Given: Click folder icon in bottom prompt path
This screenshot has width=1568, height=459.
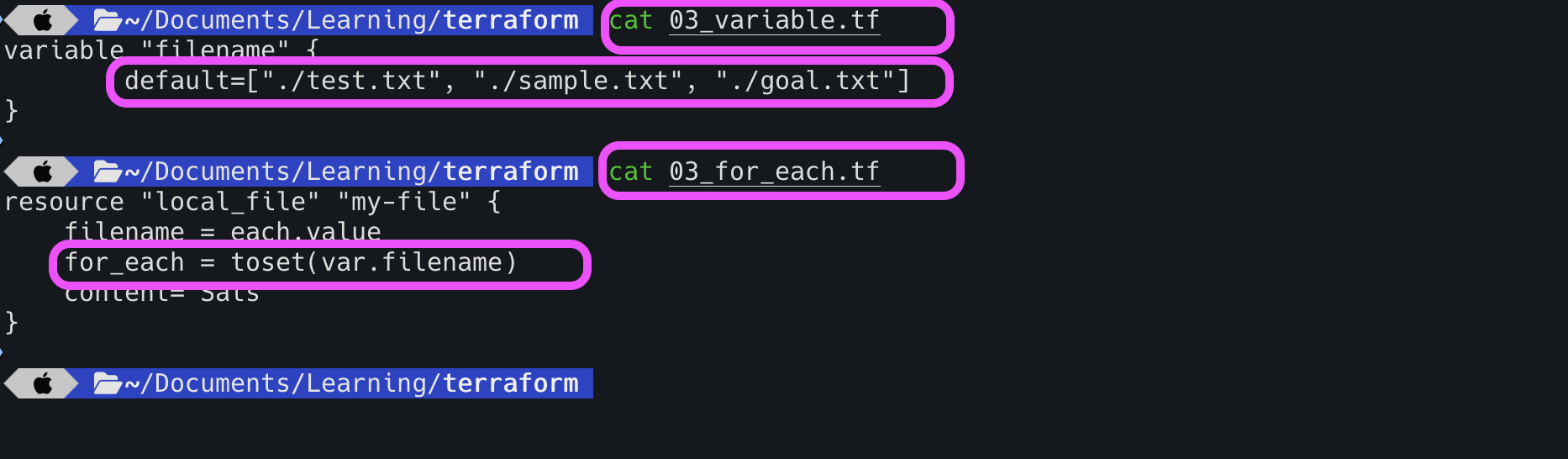Looking at the screenshot, I should pyautogui.click(x=108, y=383).
